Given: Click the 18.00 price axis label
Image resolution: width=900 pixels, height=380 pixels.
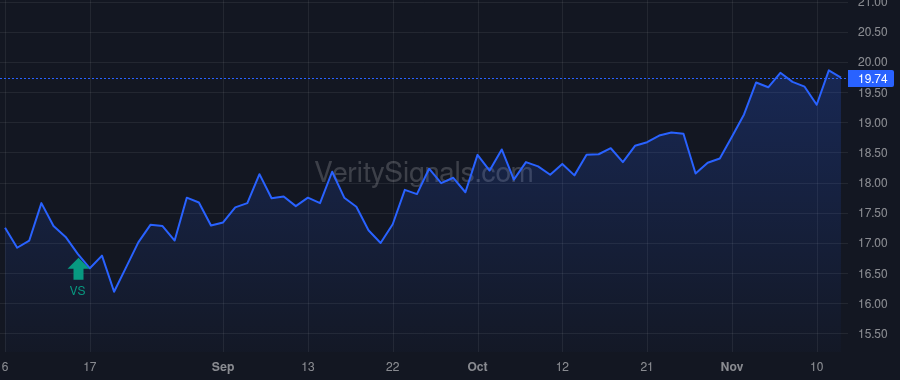Looking at the screenshot, I should pos(872,183).
